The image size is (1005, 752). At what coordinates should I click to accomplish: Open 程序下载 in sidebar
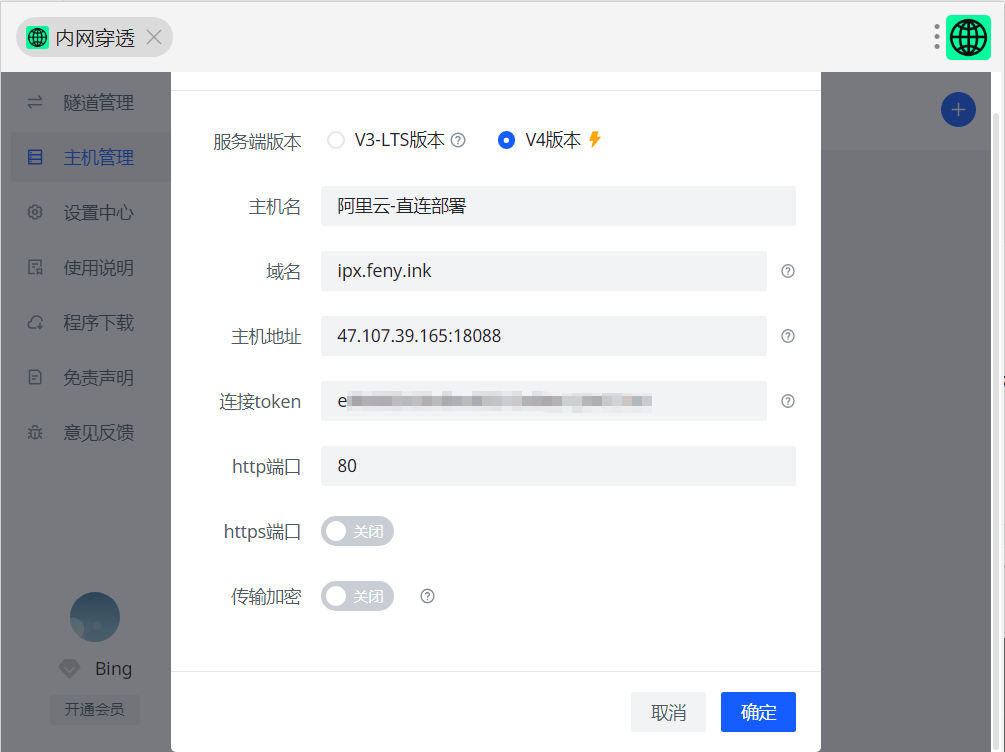91,322
